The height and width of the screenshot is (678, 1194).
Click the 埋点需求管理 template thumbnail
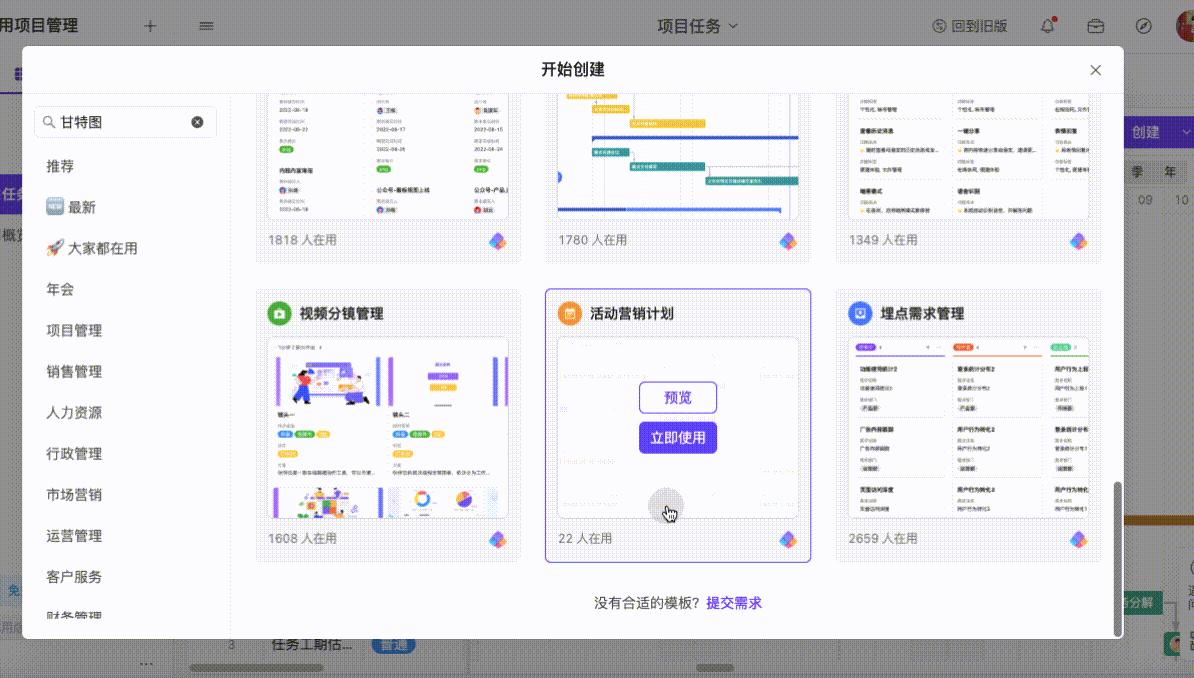pyautogui.click(x=969, y=428)
